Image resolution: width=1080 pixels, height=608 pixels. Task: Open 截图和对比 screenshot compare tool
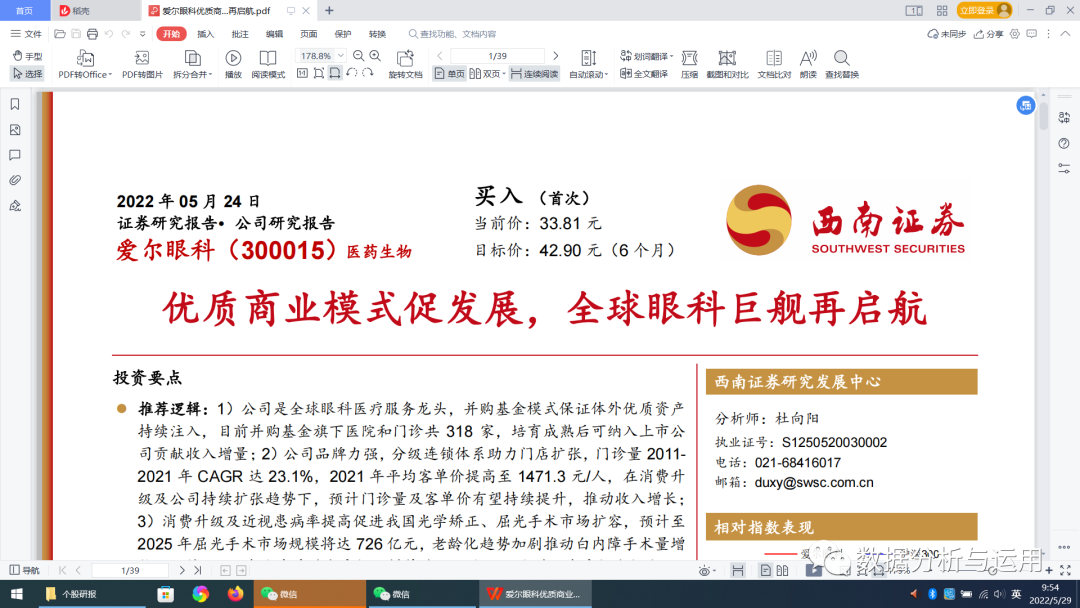727,65
